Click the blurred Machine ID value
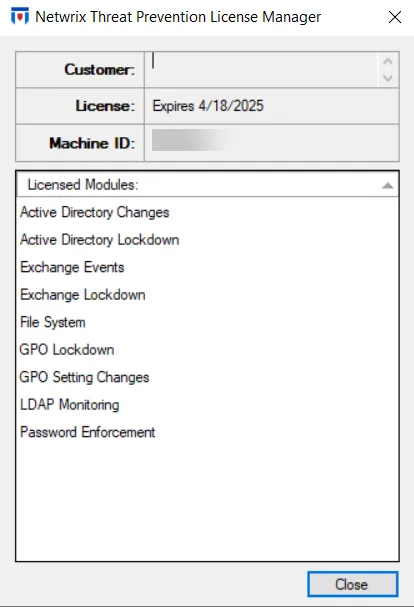Image resolution: width=414 pixels, height=607 pixels. (x=190, y=141)
